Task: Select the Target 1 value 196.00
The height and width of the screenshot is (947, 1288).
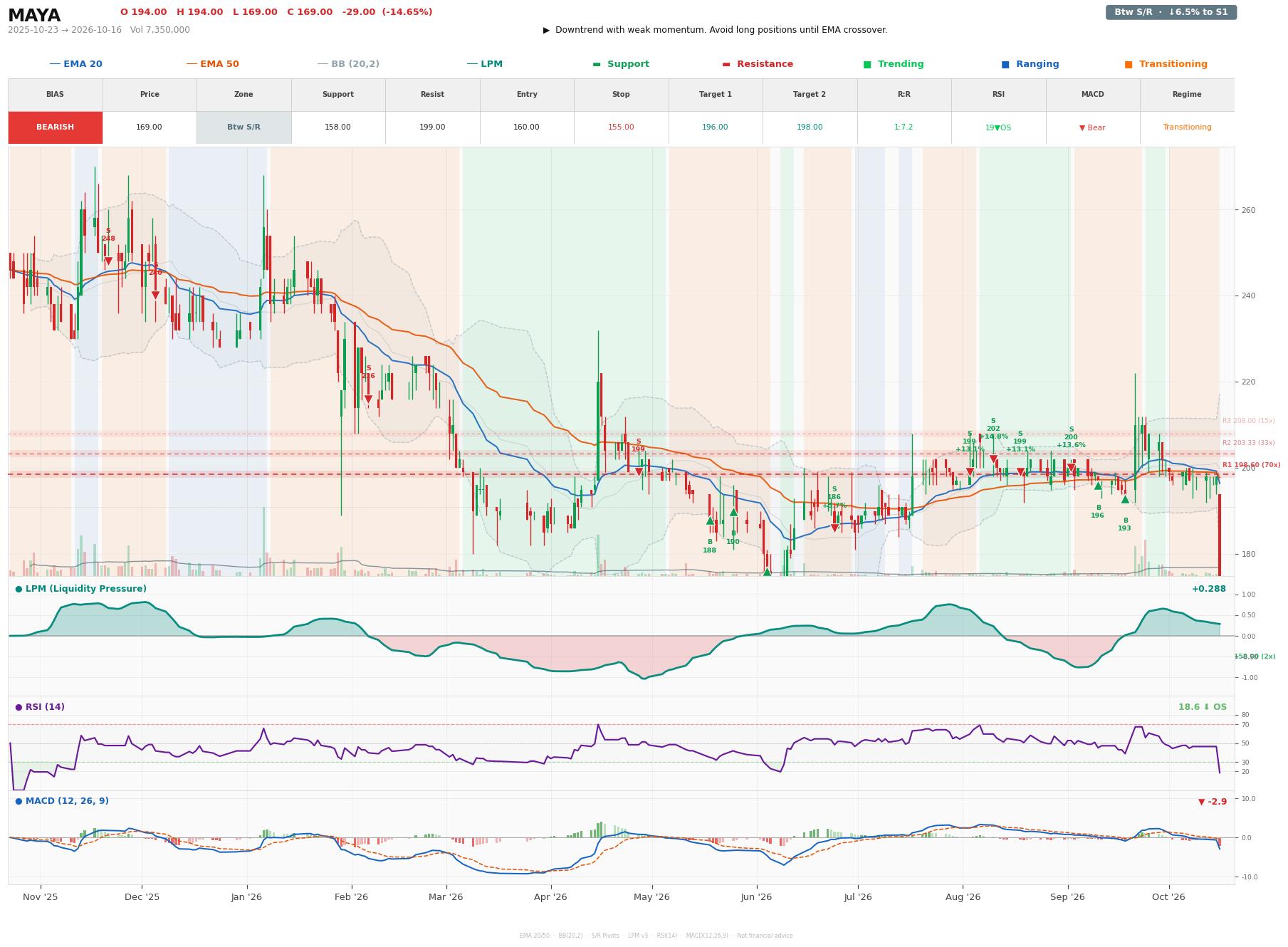Action: (715, 127)
